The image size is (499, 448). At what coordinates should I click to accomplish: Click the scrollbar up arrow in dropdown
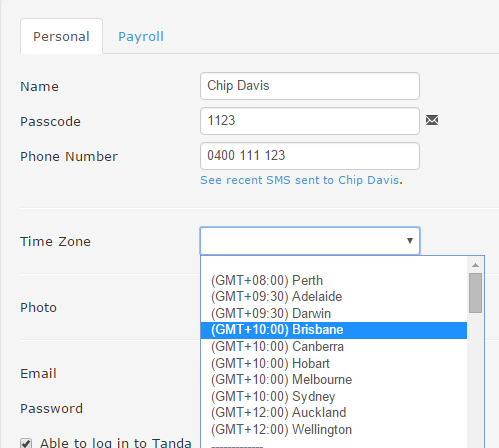pos(475,265)
